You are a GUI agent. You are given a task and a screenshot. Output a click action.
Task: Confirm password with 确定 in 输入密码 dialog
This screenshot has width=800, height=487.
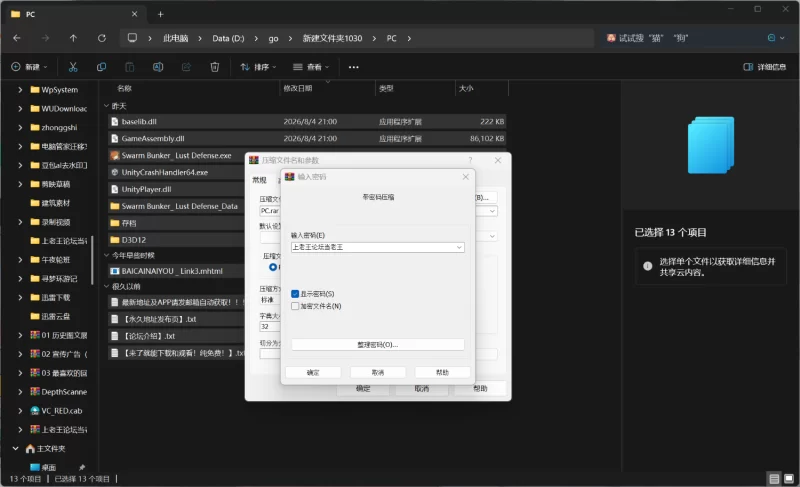point(313,372)
